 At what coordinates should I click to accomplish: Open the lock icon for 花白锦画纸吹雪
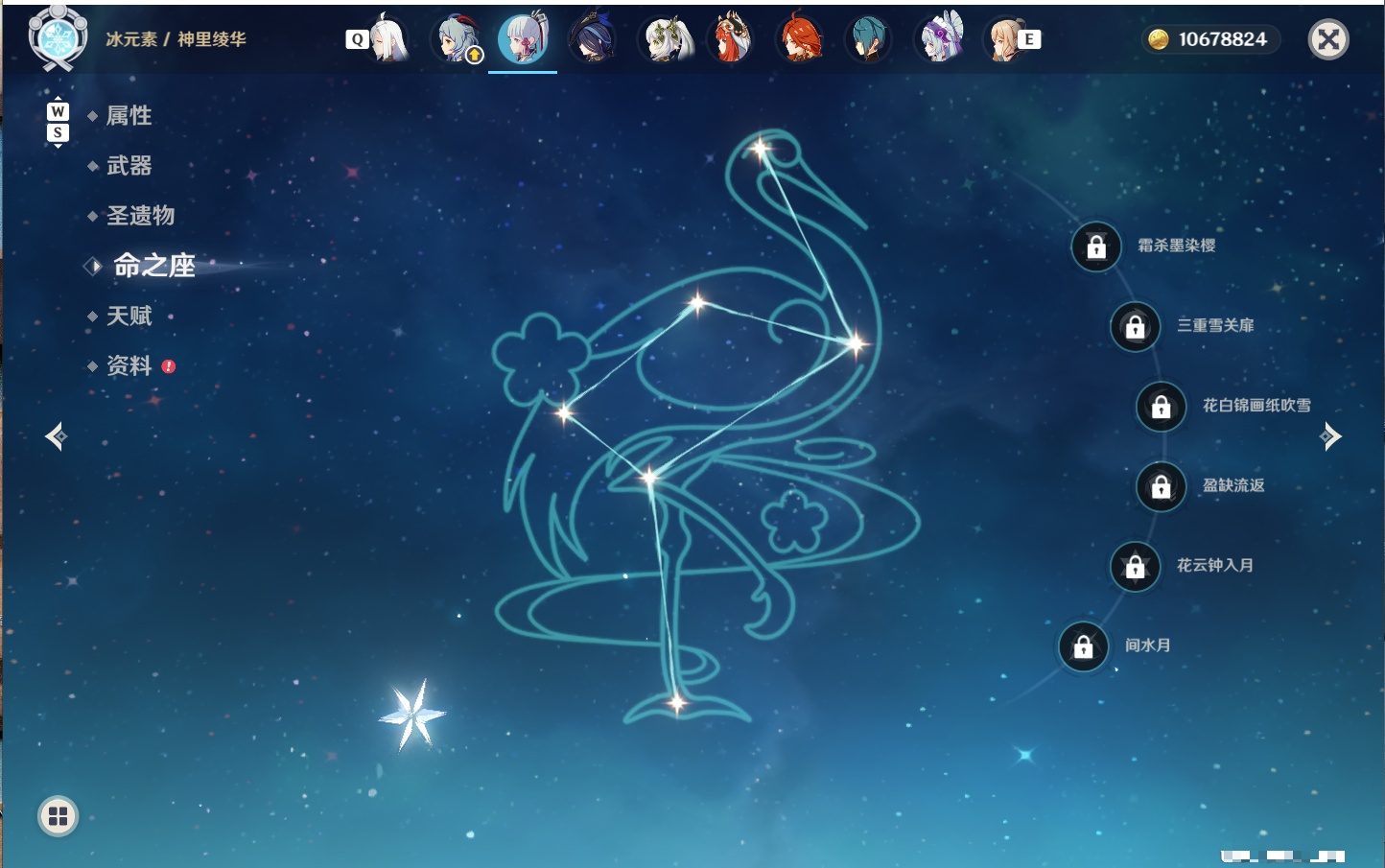click(1161, 407)
